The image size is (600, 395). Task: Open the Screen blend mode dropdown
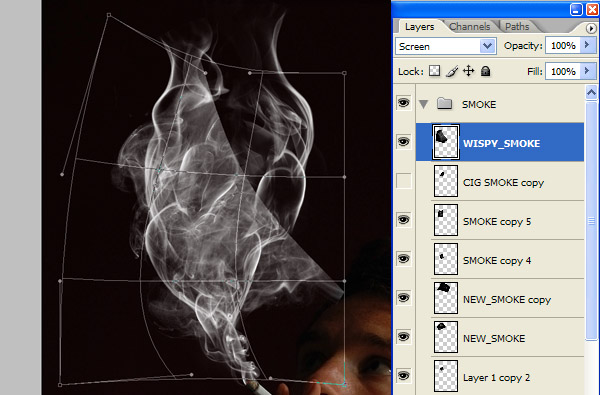[446, 46]
